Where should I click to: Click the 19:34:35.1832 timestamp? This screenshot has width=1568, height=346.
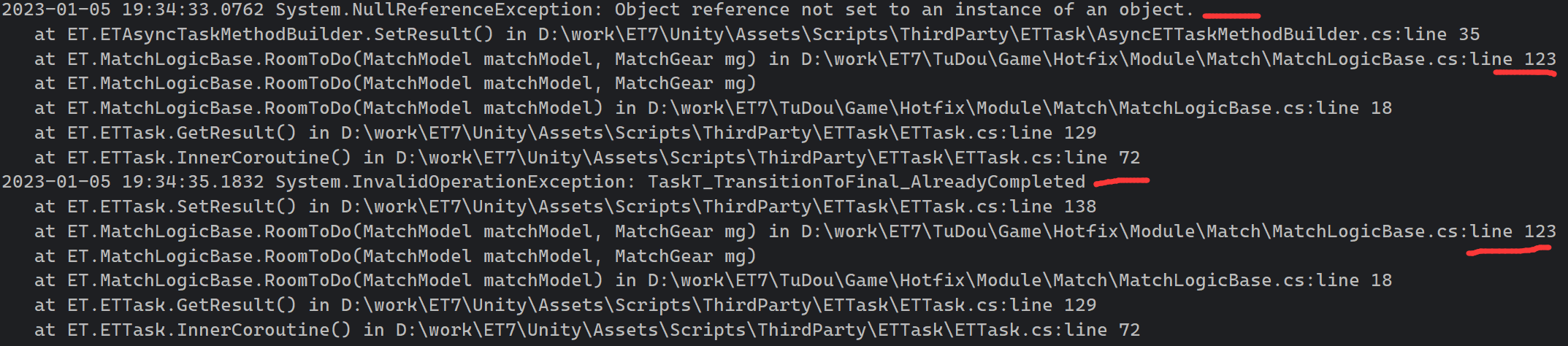[x=193, y=182]
